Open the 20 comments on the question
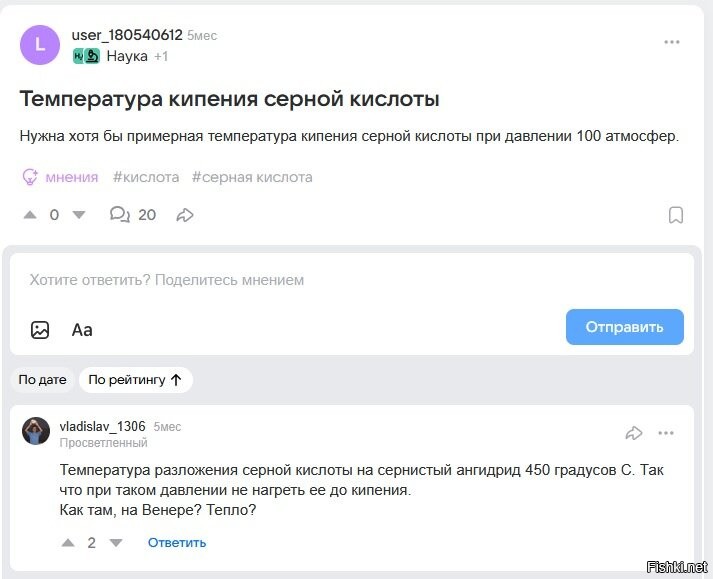The height and width of the screenshot is (579, 713). pyautogui.click(x=133, y=215)
